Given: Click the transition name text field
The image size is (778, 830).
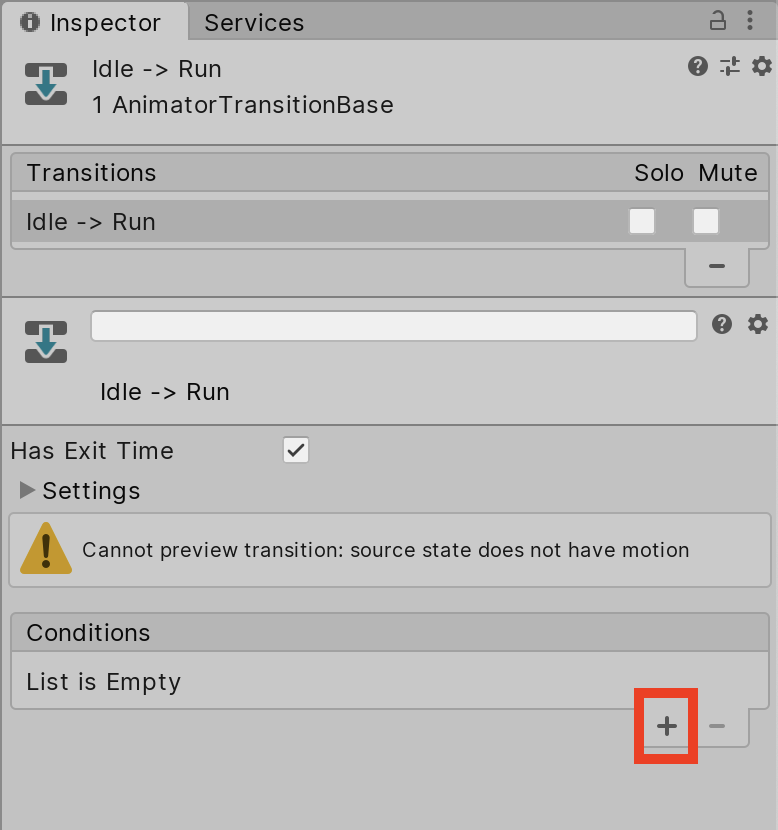Looking at the screenshot, I should coord(393,326).
